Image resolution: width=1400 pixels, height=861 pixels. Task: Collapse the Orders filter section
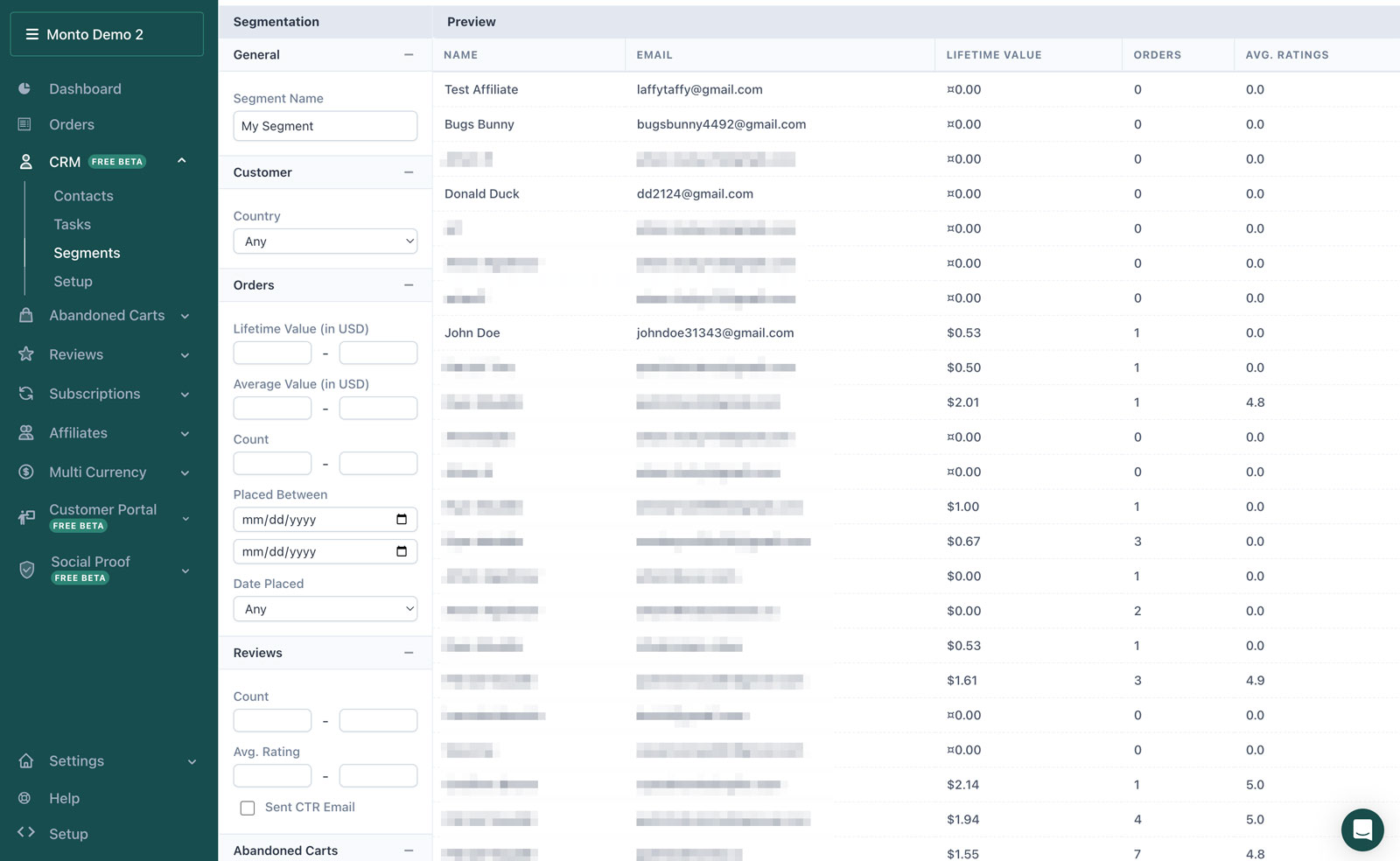coord(408,285)
